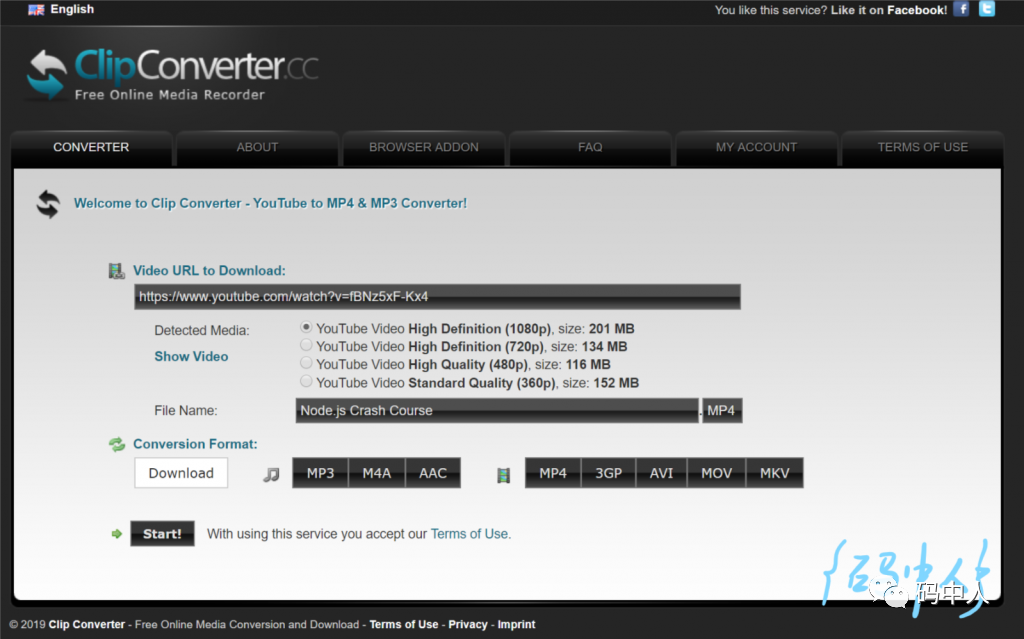Click the File Name input field
The width and height of the screenshot is (1024, 639).
[x=497, y=411]
